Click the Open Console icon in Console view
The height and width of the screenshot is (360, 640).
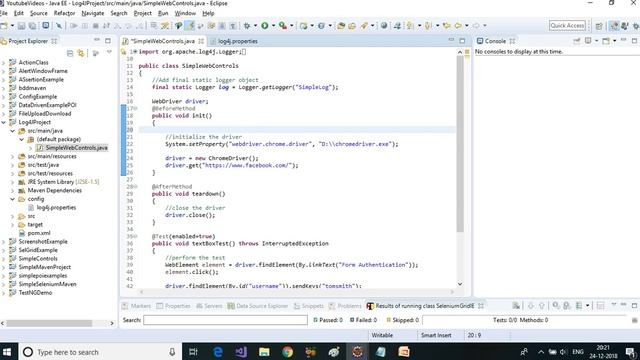(606, 41)
